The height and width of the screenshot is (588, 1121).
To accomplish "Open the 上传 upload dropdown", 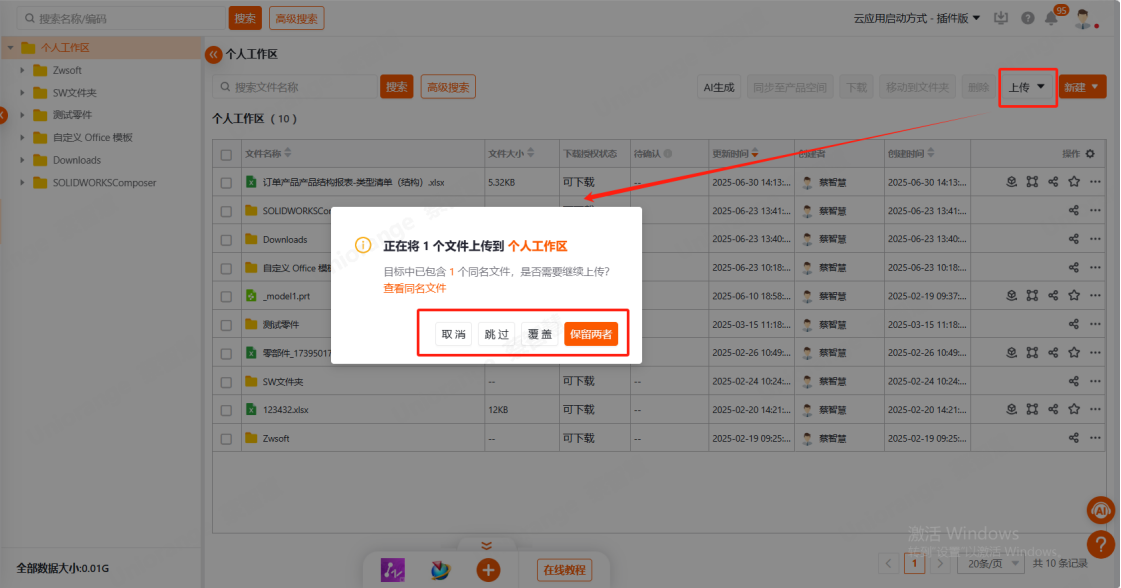I will 1027,87.
